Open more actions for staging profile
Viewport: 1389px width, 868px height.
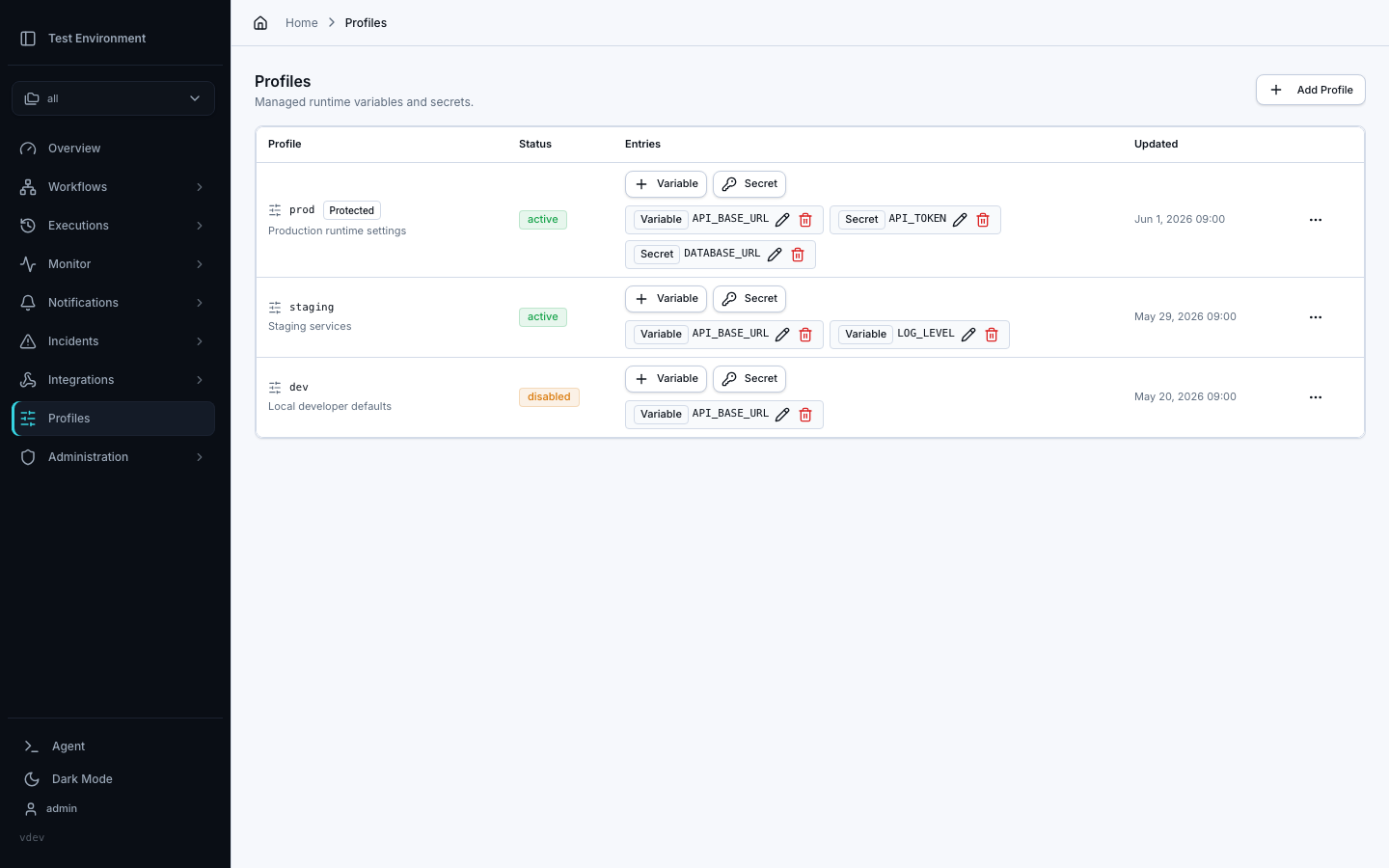pyautogui.click(x=1316, y=317)
